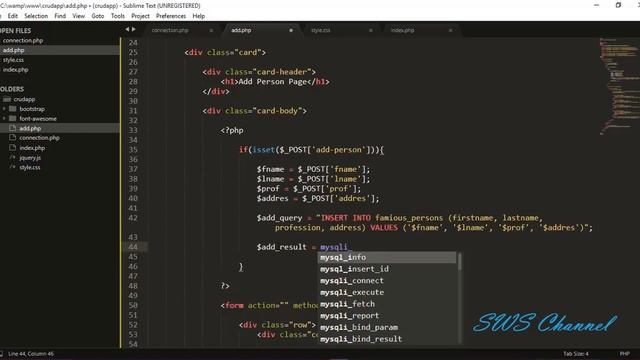
Task: Close the index.php tab
Action: pos(450,30)
